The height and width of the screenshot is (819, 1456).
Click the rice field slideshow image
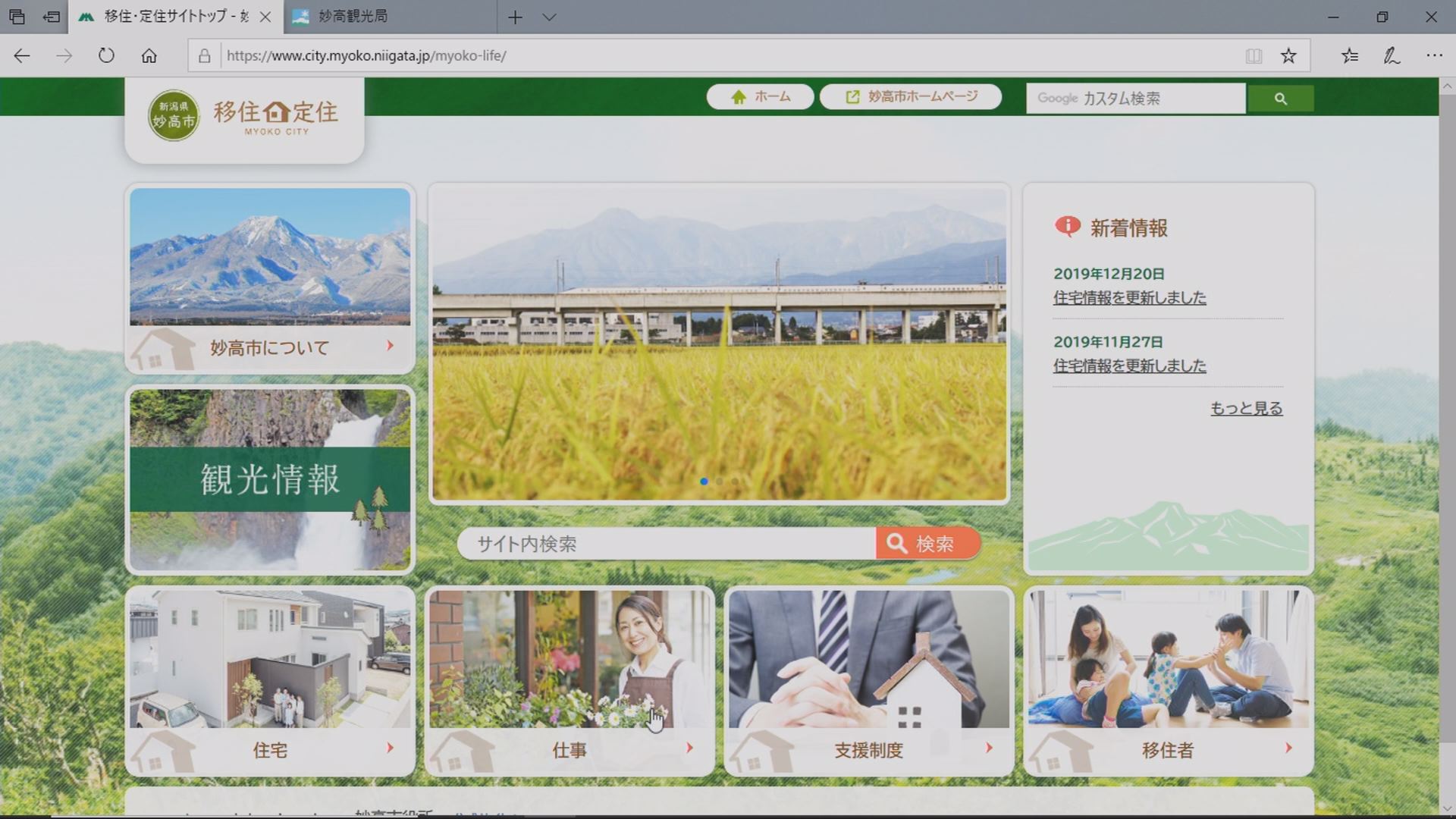click(x=719, y=343)
